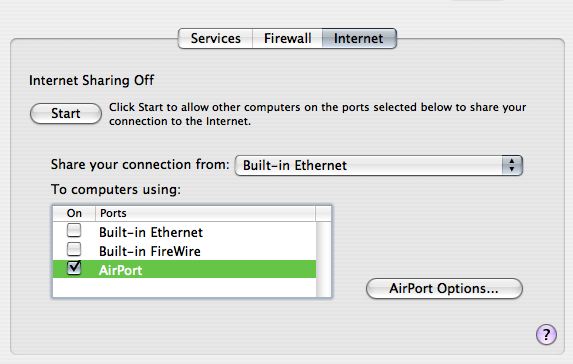Check the Built-in FireWire checkbox
573x364 pixels.
pyautogui.click(x=74, y=249)
